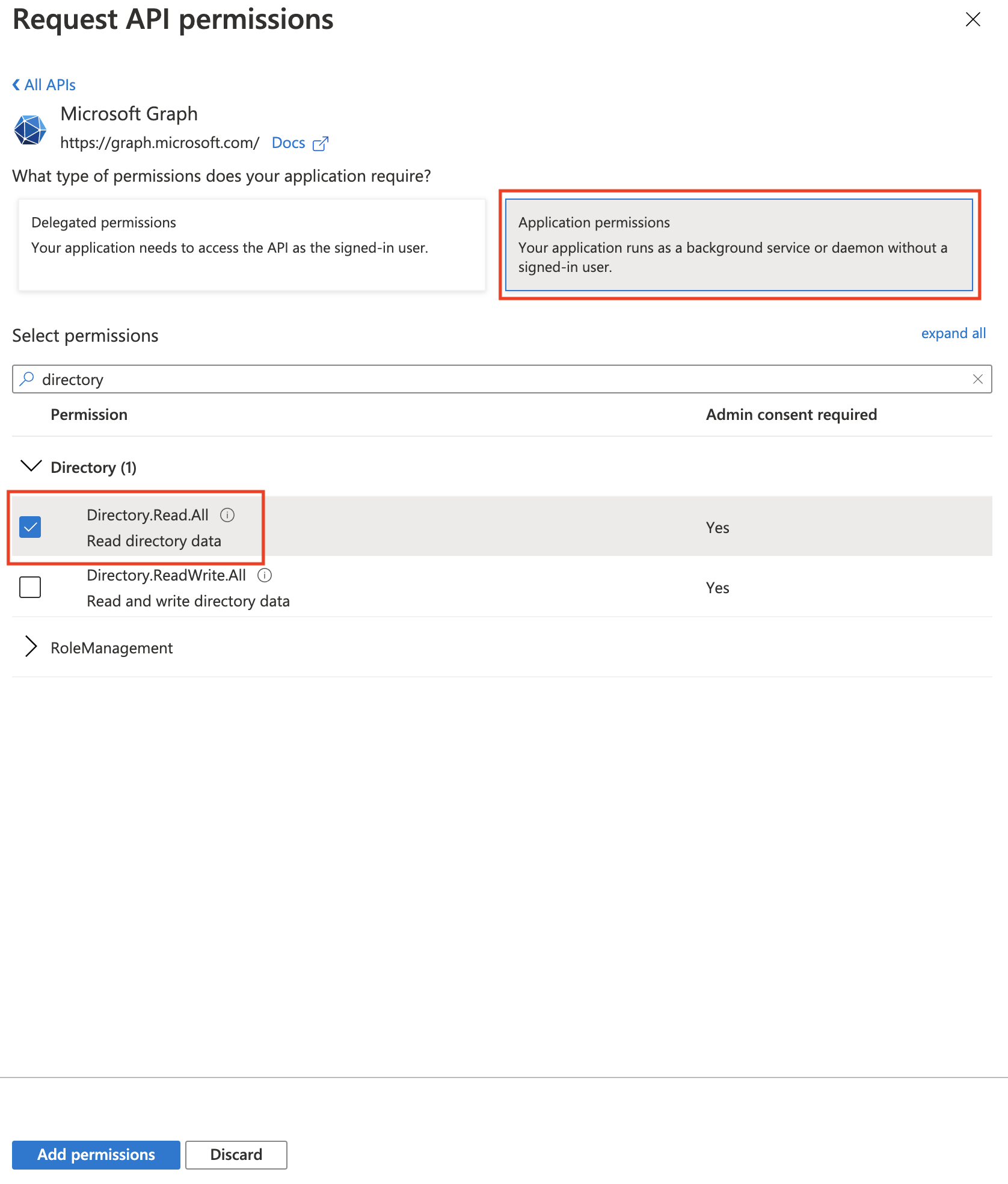Clear the directory search text

977,379
